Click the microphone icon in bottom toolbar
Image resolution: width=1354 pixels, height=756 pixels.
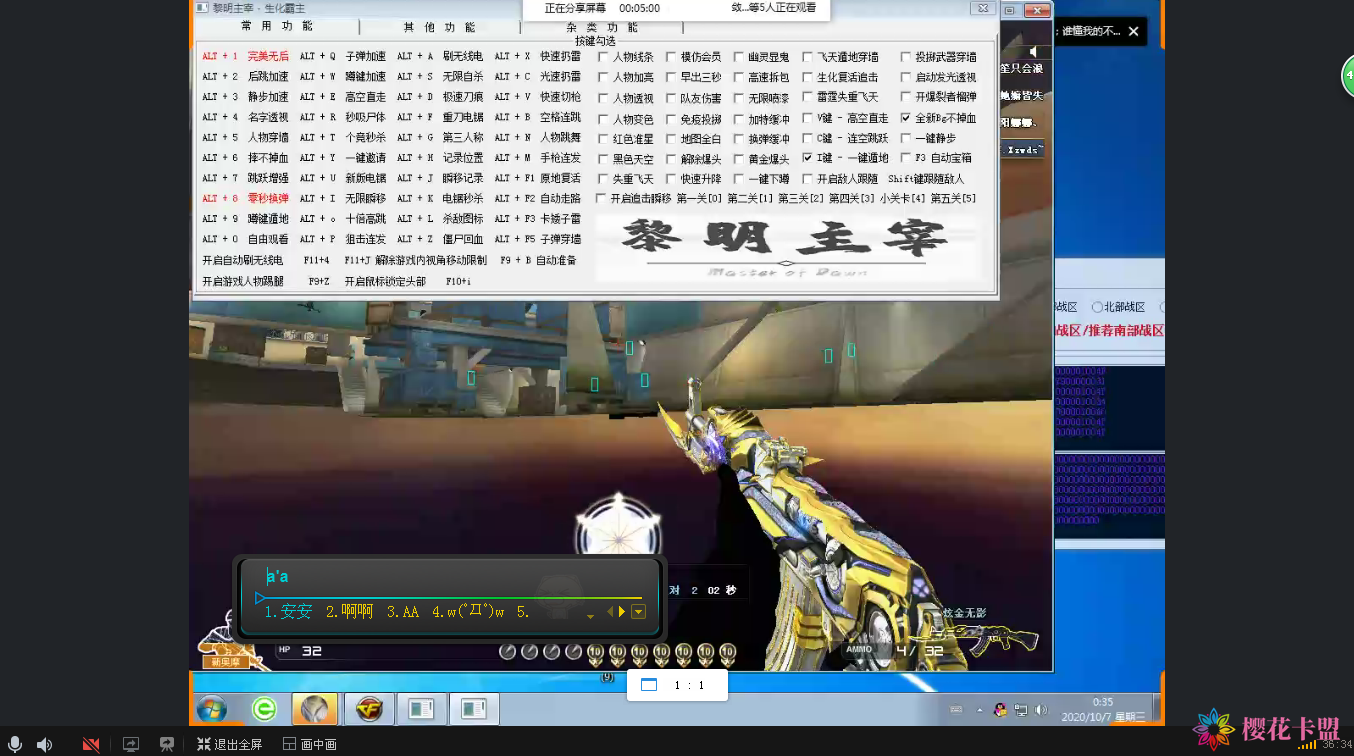point(13,744)
